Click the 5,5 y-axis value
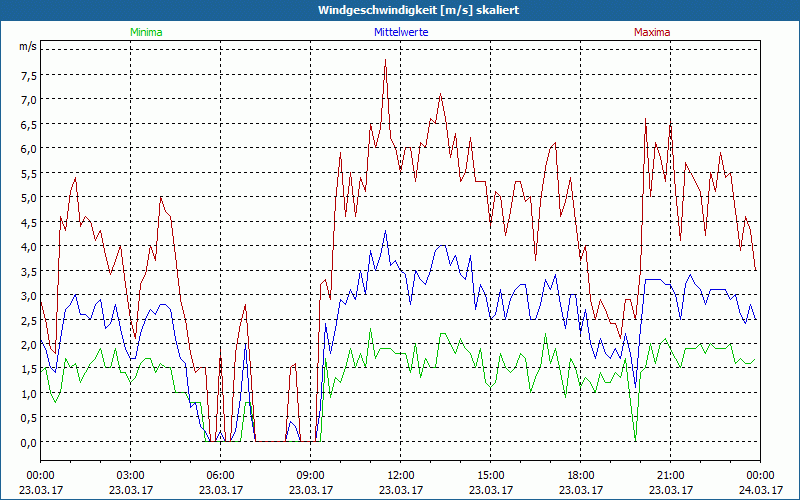This screenshot has height=500, width=800. [x=29, y=173]
